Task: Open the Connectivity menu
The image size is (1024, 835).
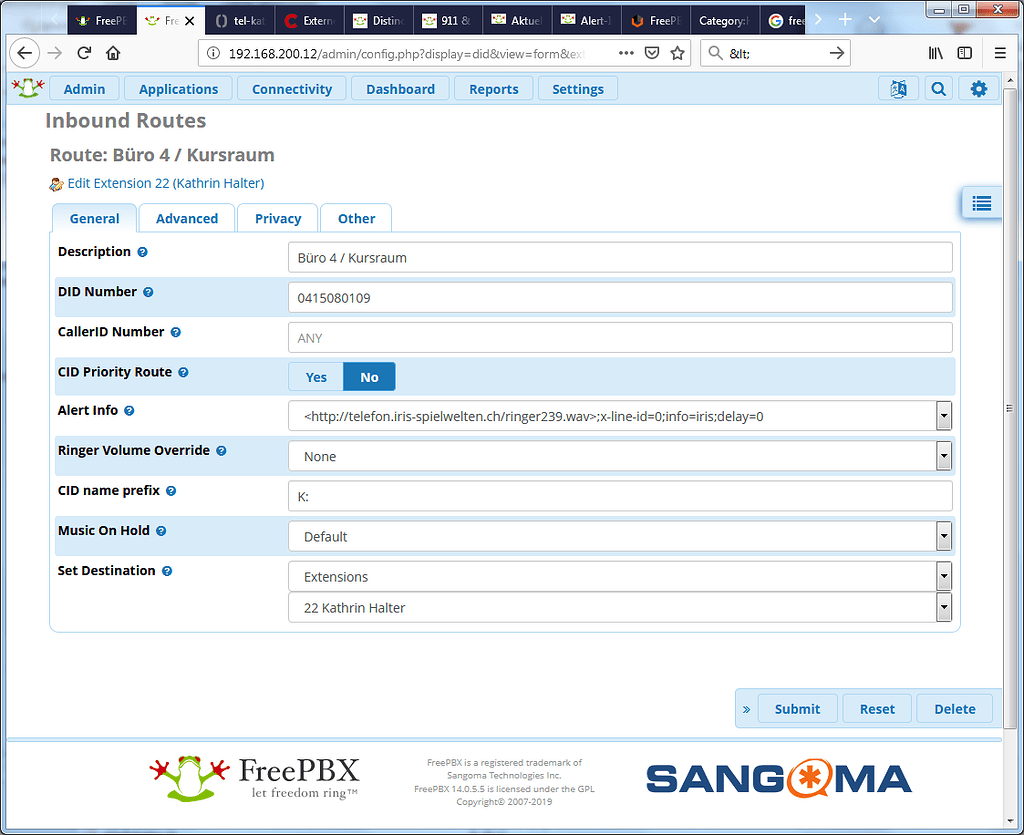Action: pos(291,88)
